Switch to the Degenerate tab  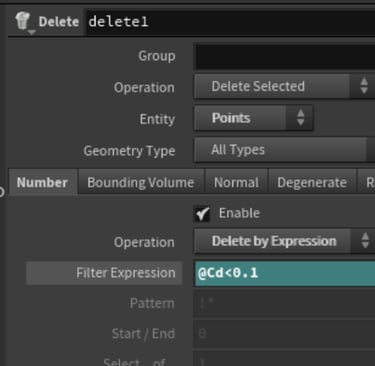(312, 182)
